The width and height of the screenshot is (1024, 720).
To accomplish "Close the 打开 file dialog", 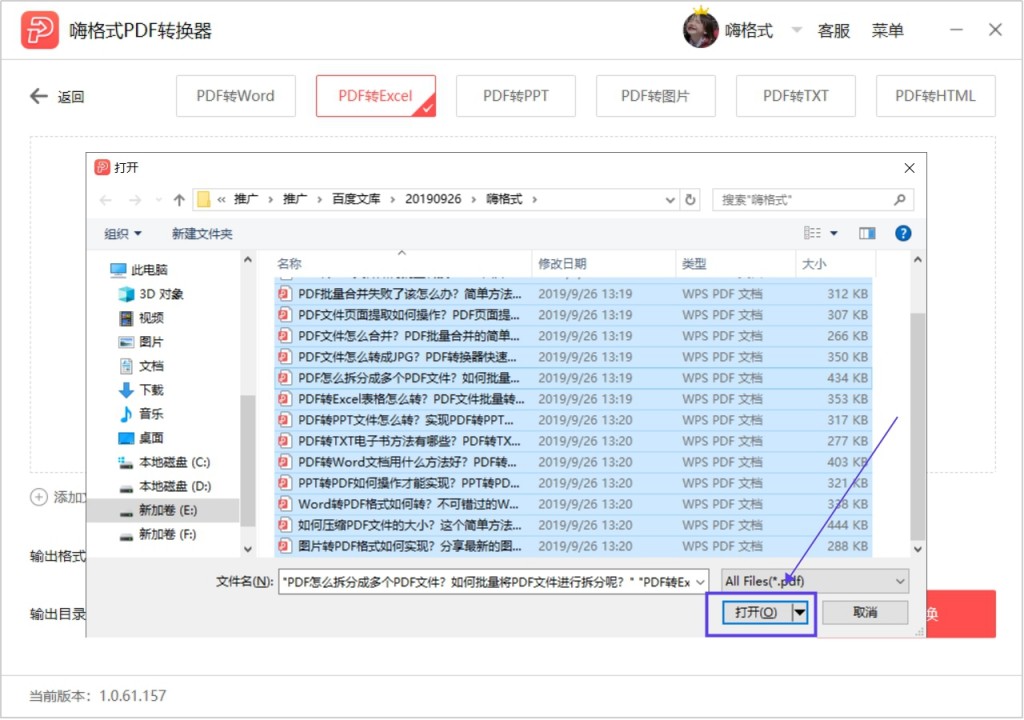I will pyautogui.click(x=909, y=168).
